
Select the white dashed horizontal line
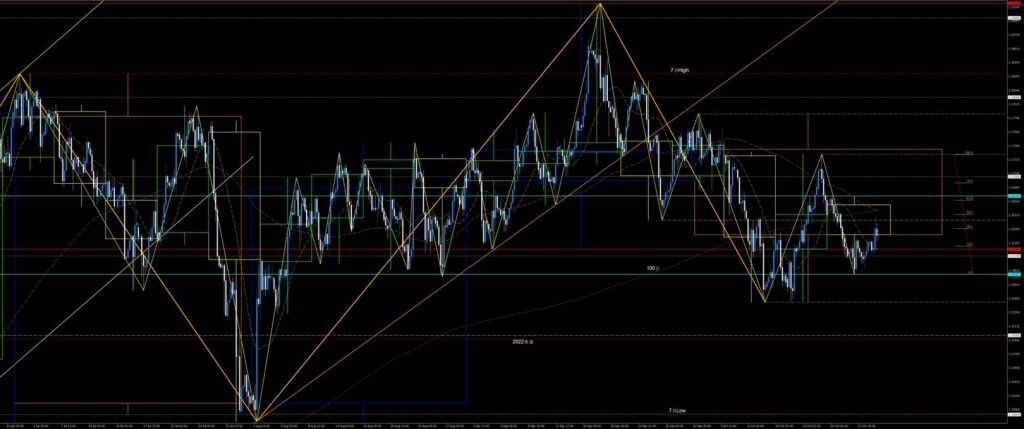[x=500, y=335]
